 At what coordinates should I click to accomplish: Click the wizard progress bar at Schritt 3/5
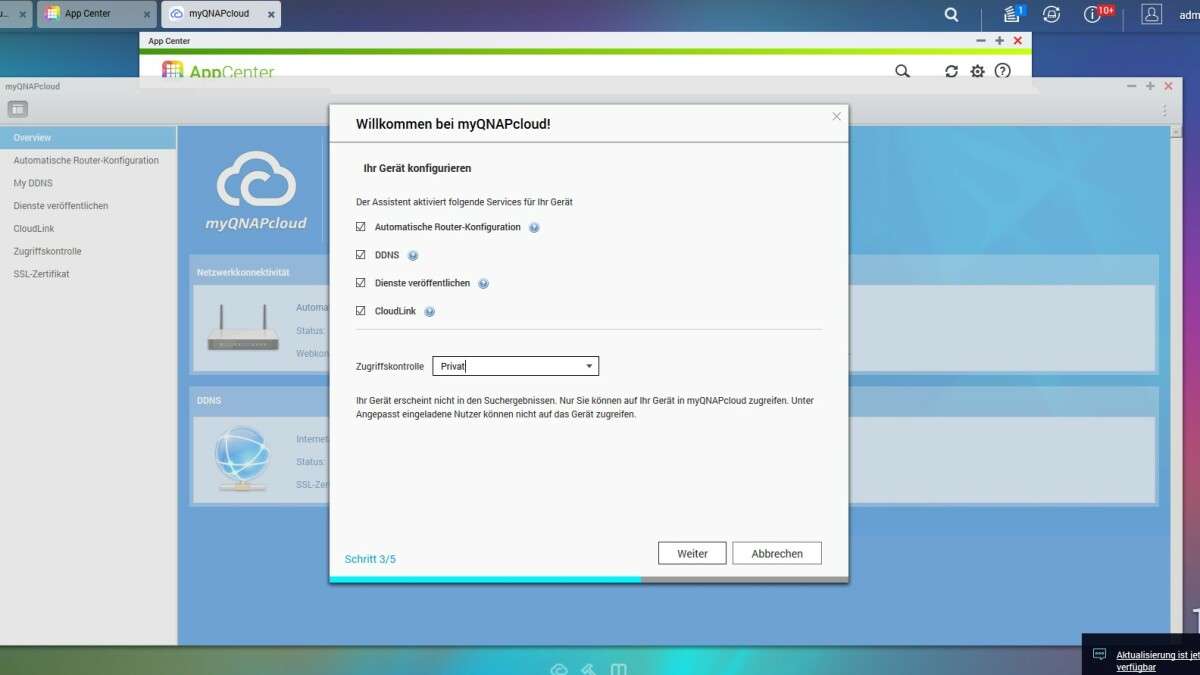pos(589,579)
